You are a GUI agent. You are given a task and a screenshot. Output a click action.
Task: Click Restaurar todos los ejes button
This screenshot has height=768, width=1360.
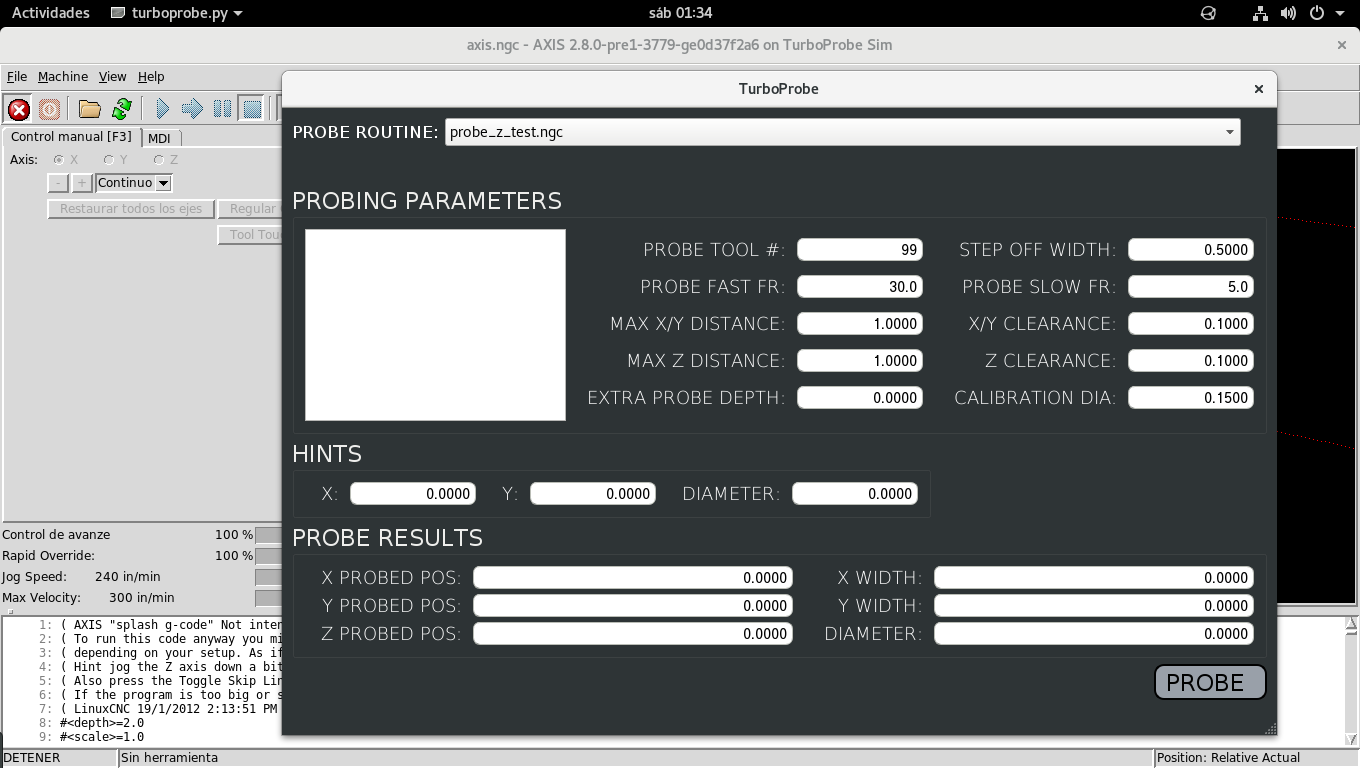coord(131,209)
